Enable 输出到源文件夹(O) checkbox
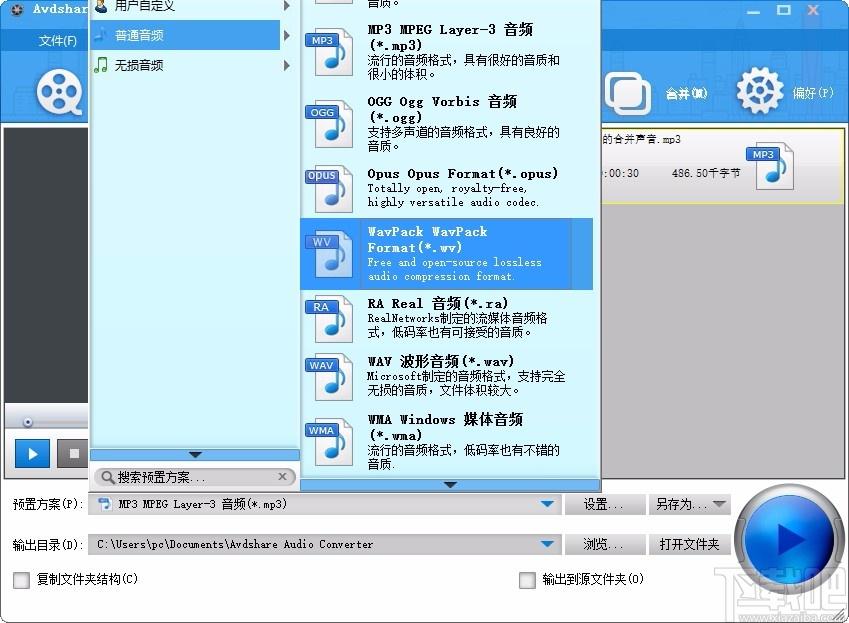 [527, 580]
